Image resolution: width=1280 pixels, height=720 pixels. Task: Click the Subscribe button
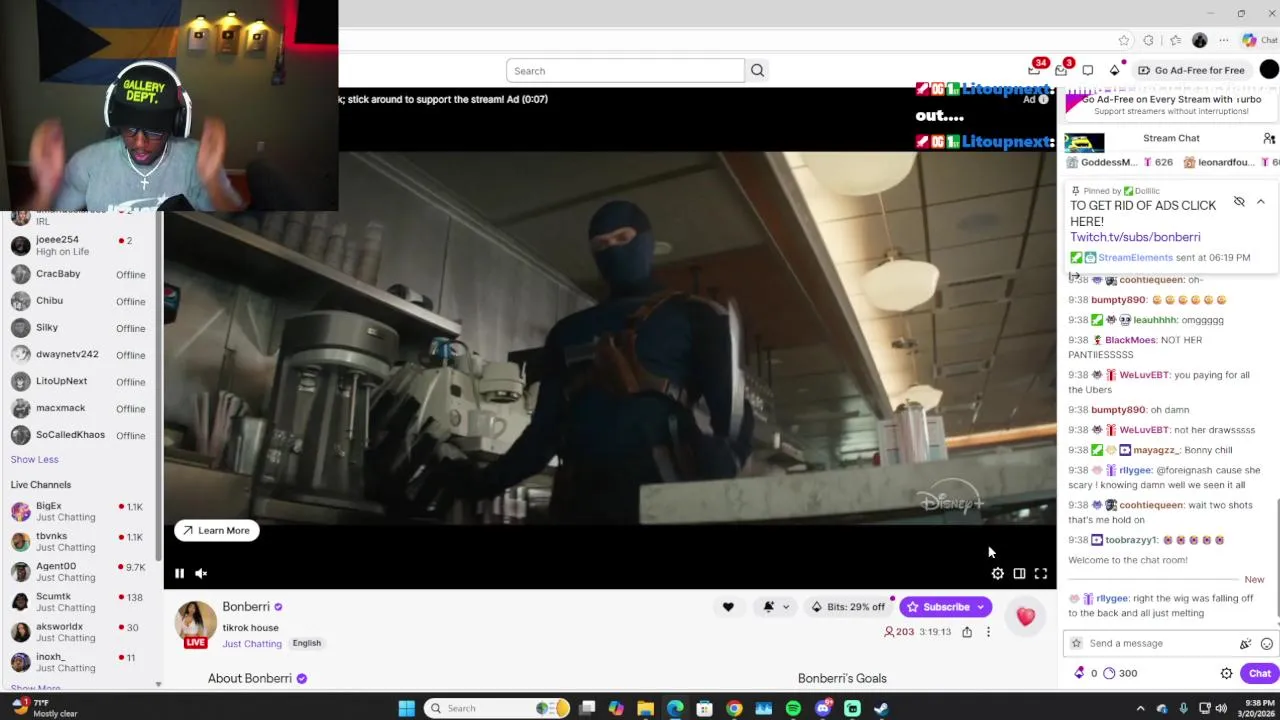click(945, 607)
